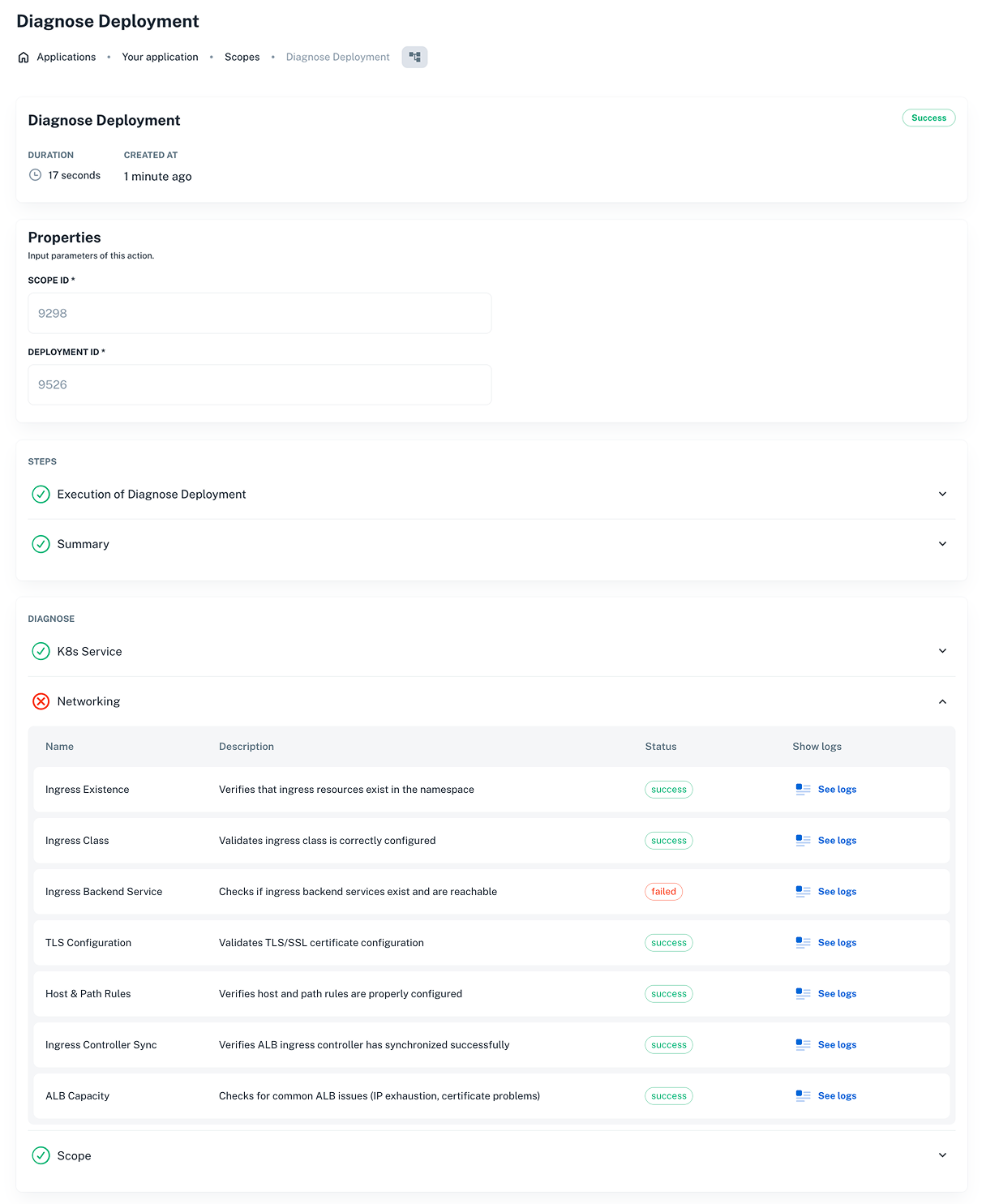
Task: Click the clock icon beside duration
Action: click(35, 175)
